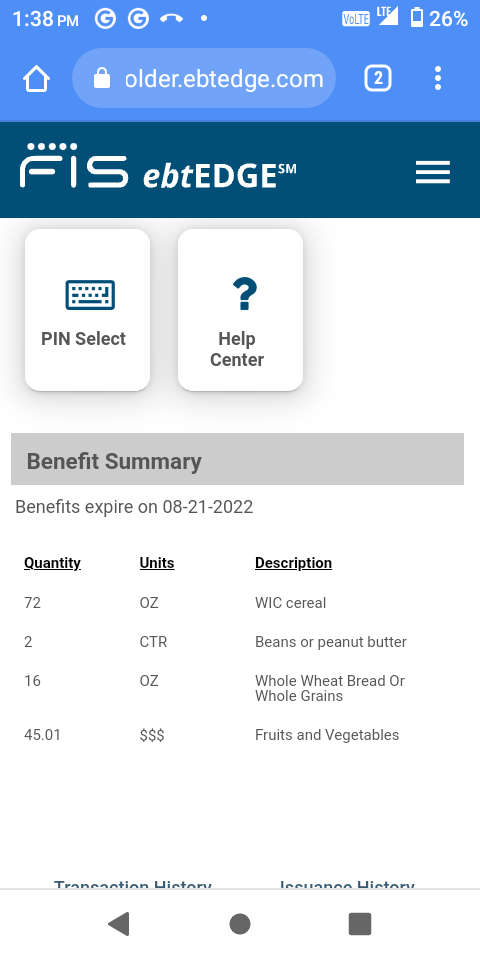Image resolution: width=480 pixels, height=960 pixels.
Task: Tap the Android recent apps square button
Action: click(x=360, y=924)
